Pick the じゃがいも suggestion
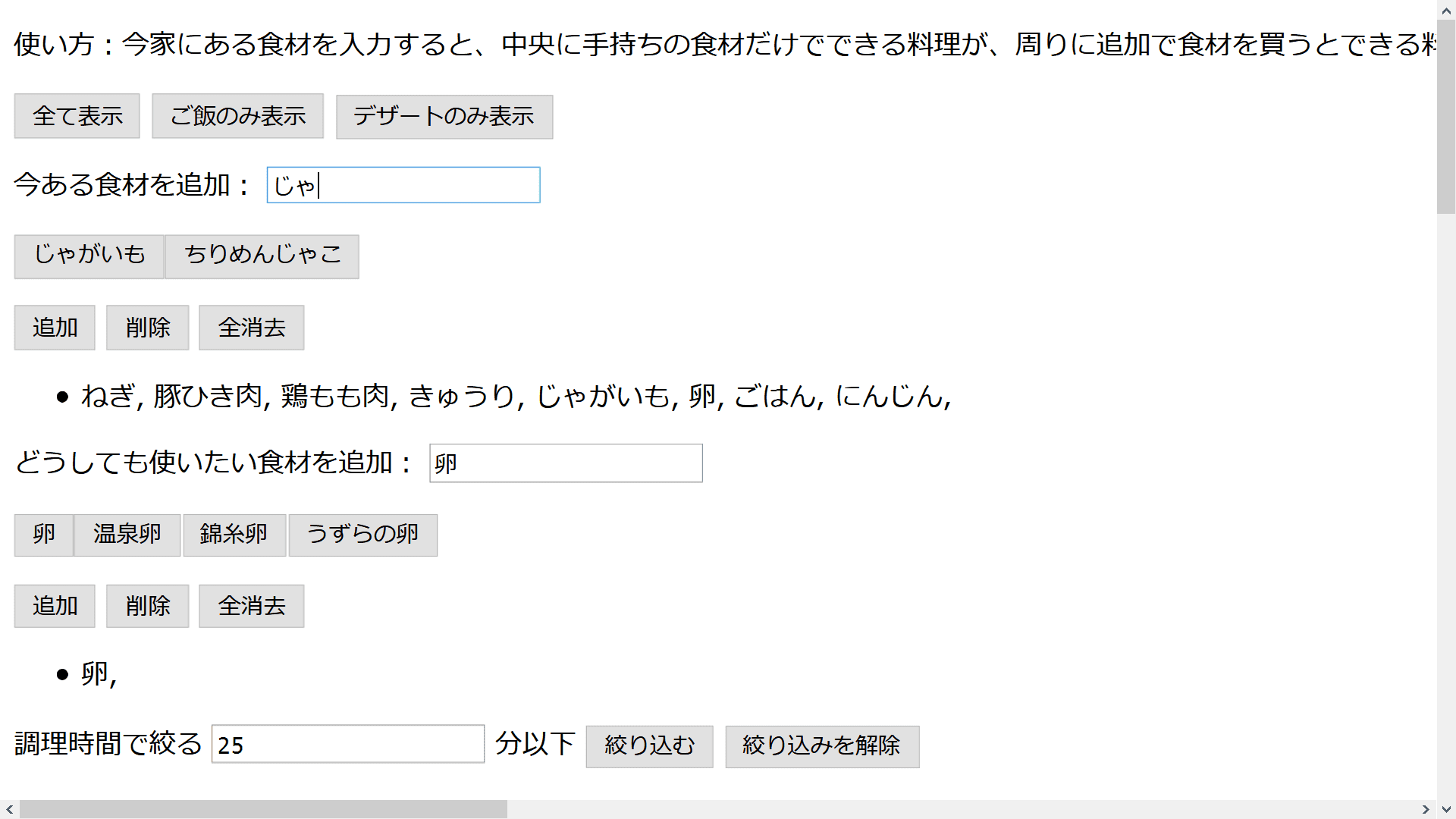This screenshot has width=1456, height=819. [89, 256]
